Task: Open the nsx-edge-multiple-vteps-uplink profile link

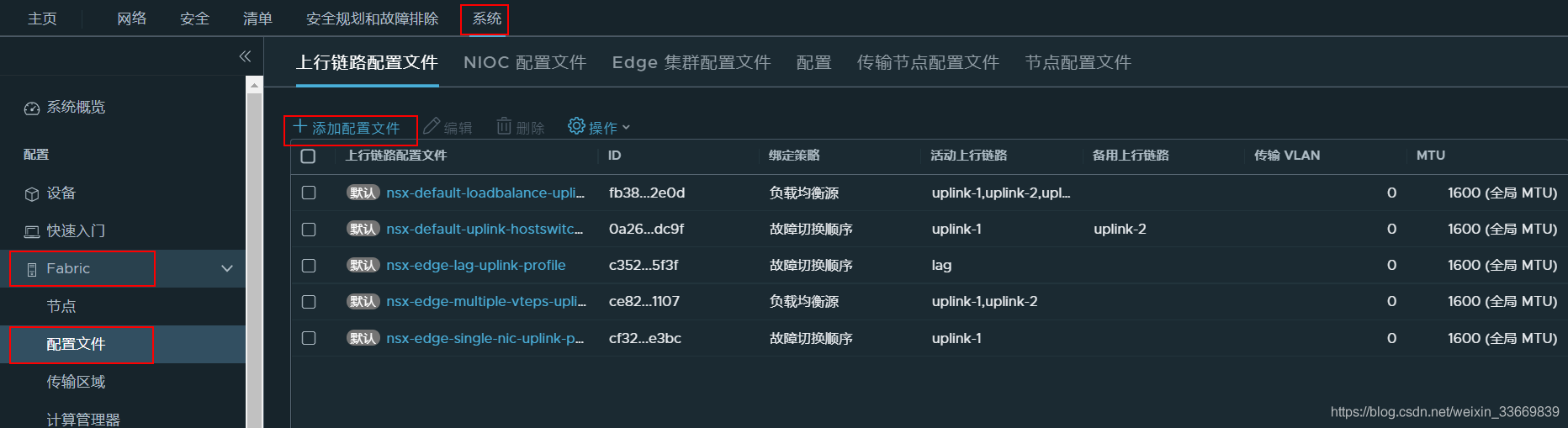Action: click(x=485, y=301)
